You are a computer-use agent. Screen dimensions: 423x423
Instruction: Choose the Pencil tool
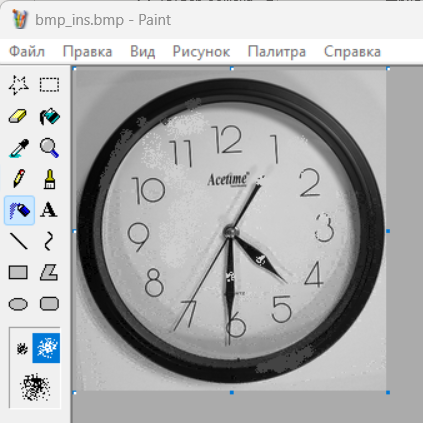pos(19,179)
